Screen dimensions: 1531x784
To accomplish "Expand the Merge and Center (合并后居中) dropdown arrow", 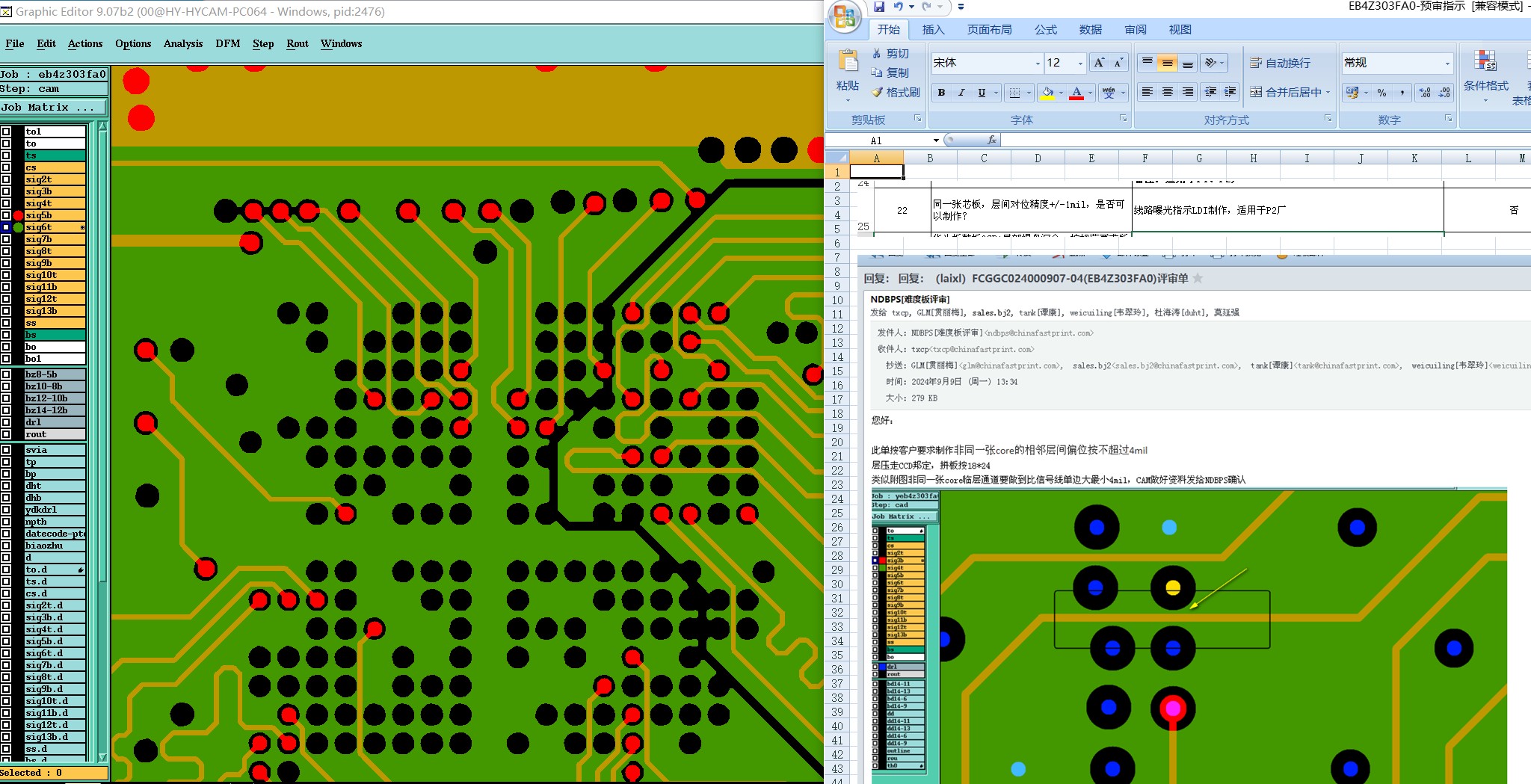I will tap(1328, 92).
